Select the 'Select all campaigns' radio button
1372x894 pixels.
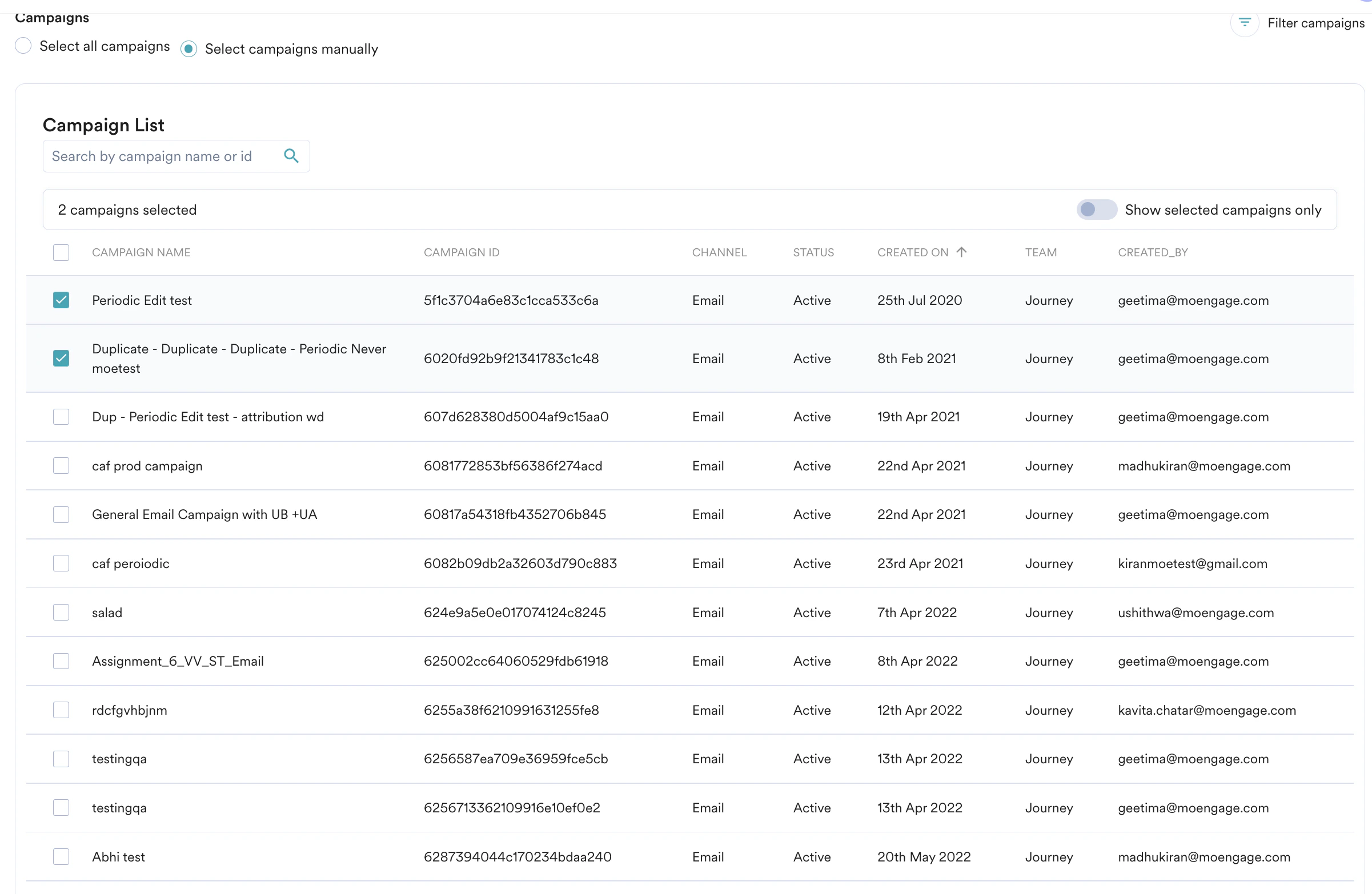[23, 46]
